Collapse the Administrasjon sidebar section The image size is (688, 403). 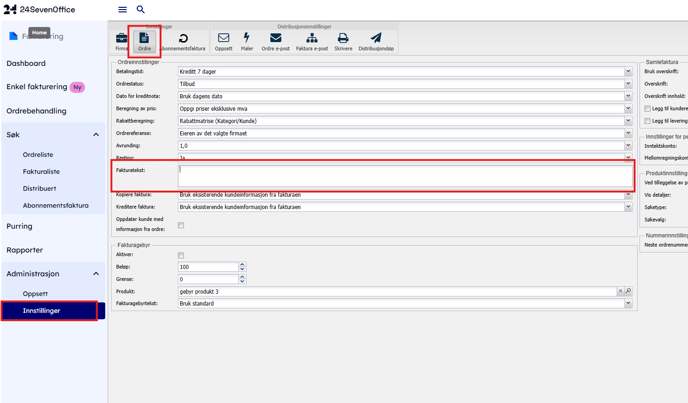(x=96, y=274)
